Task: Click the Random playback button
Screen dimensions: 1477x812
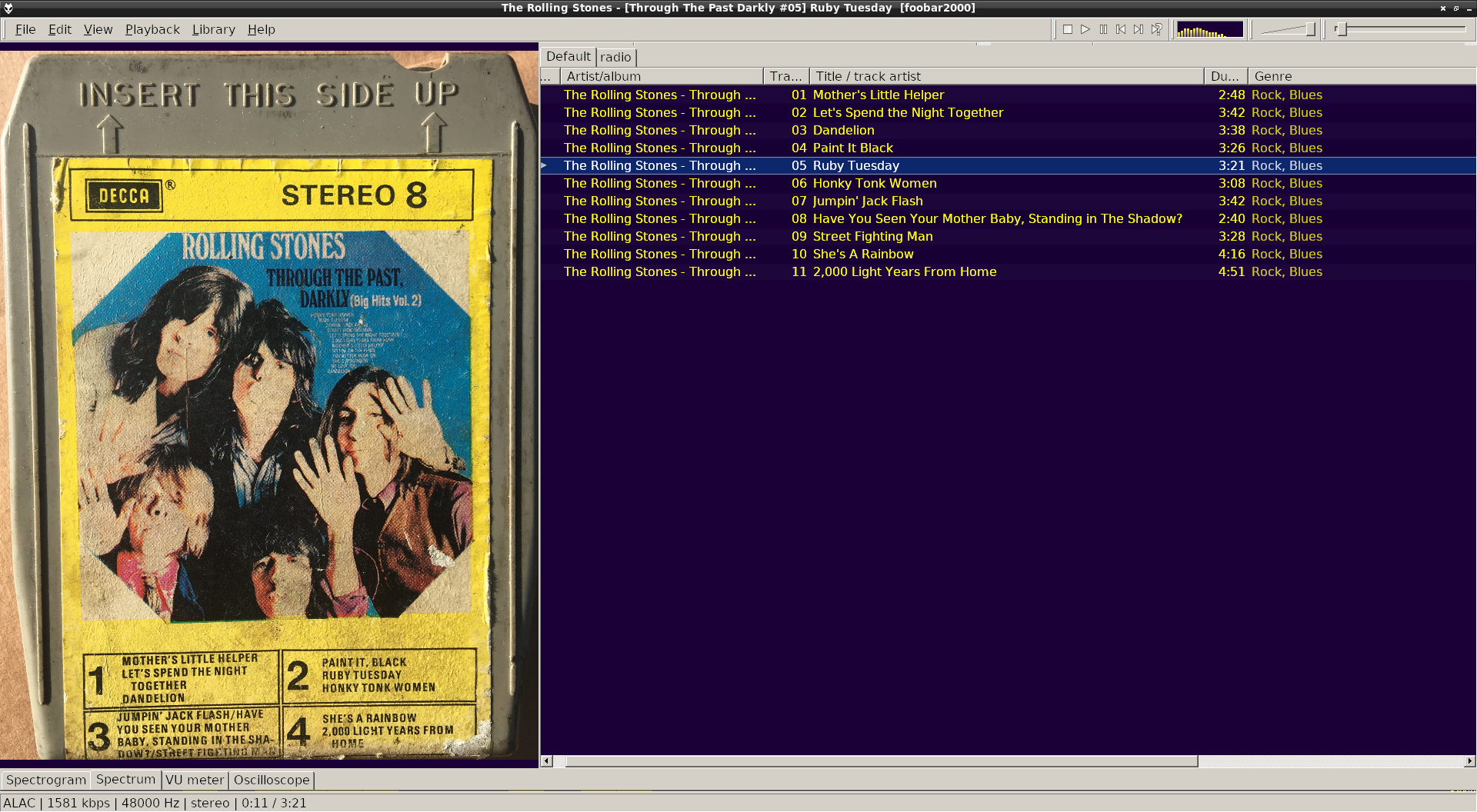Action: [x=1156, y=29]
